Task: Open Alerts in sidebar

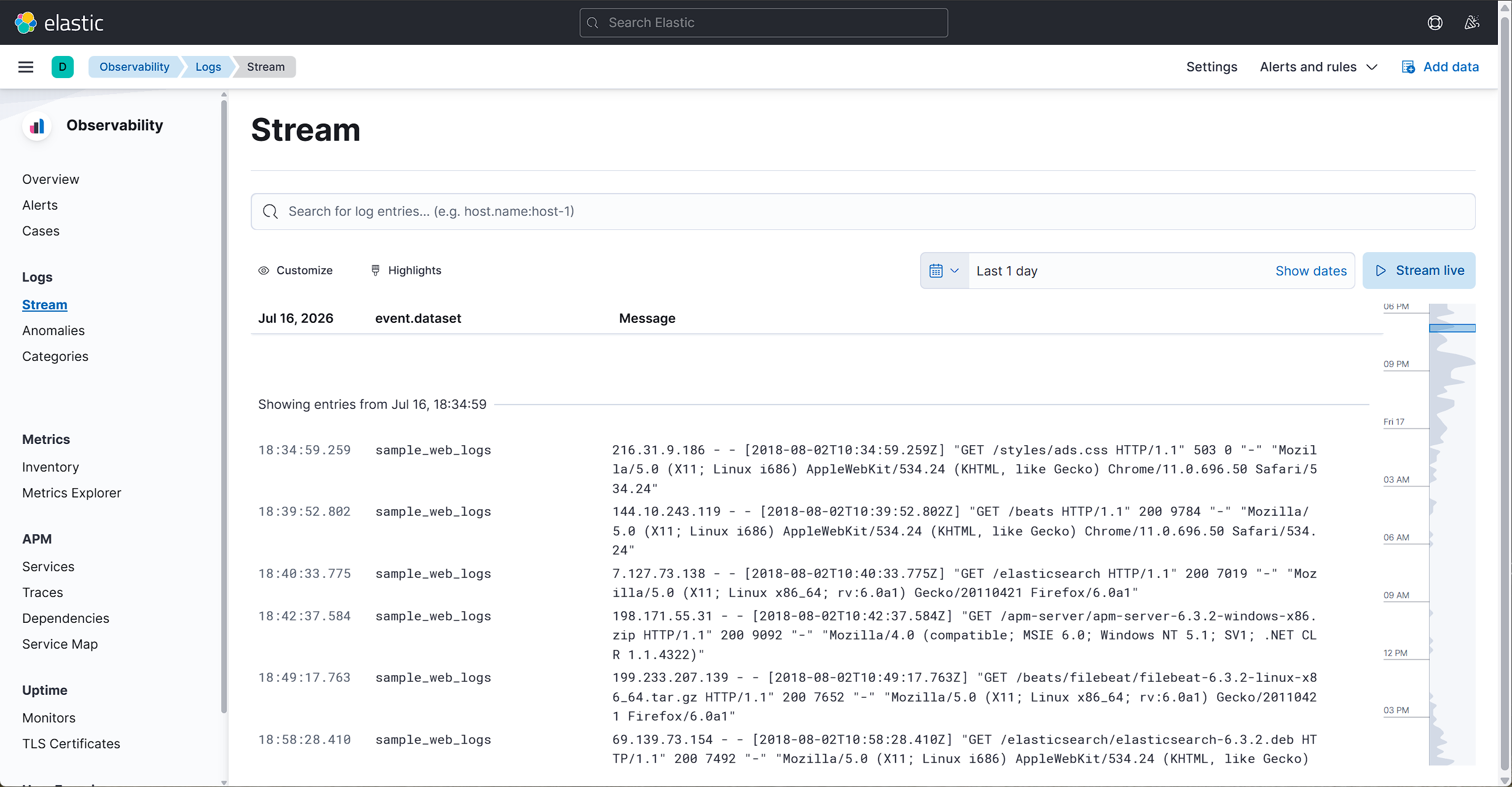Action: tap(40, 205)
